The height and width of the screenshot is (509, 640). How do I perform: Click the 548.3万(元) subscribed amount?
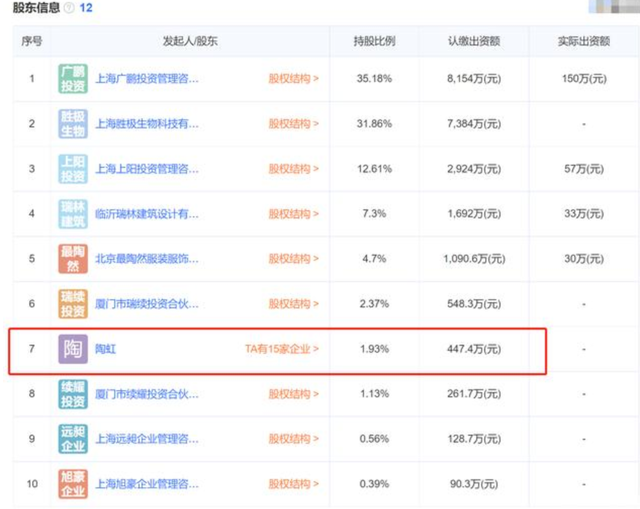coord(474,304)
